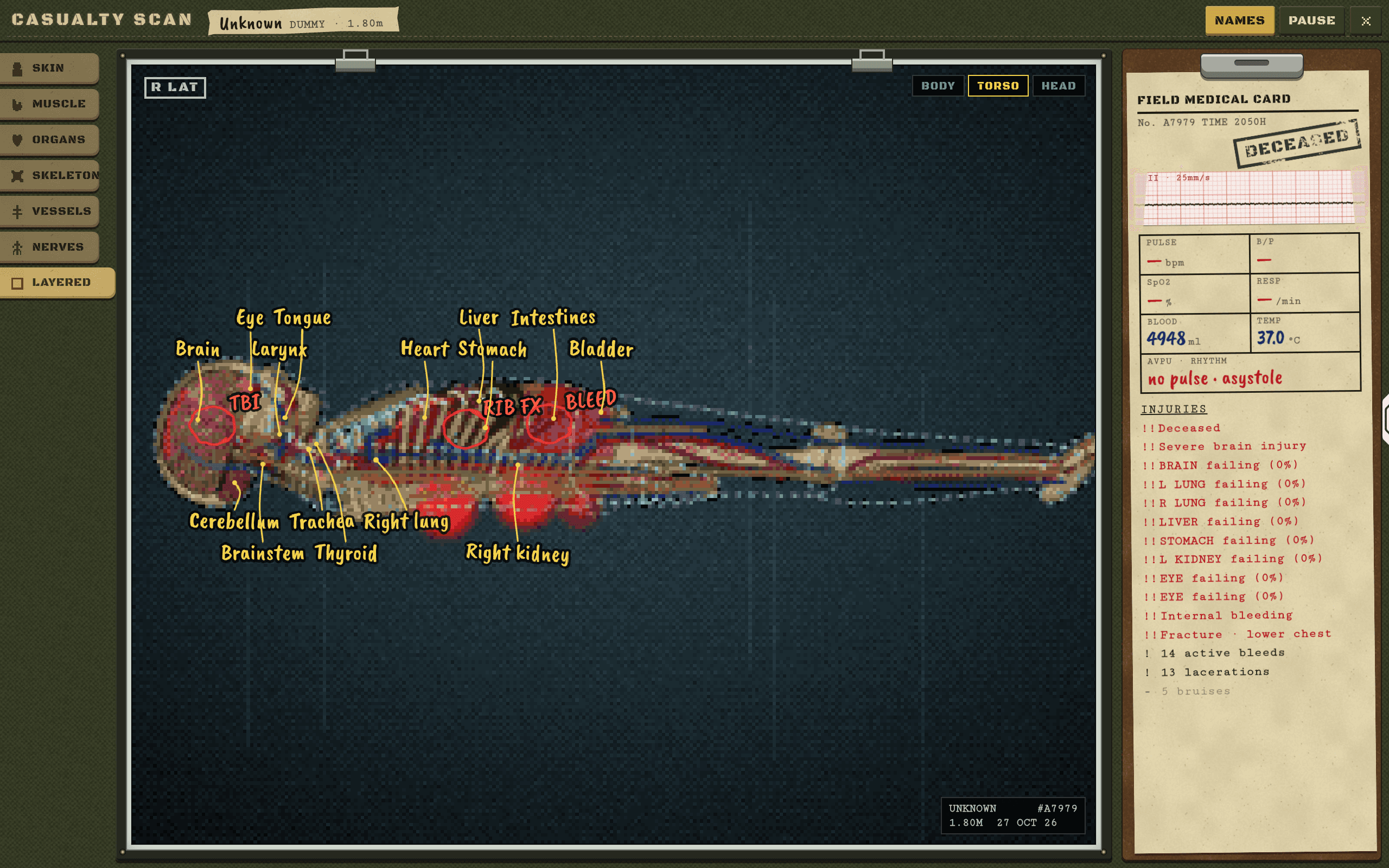1389x868 pixels.
Task: Click the Right kidney label
Action: (x=518, y=553)
